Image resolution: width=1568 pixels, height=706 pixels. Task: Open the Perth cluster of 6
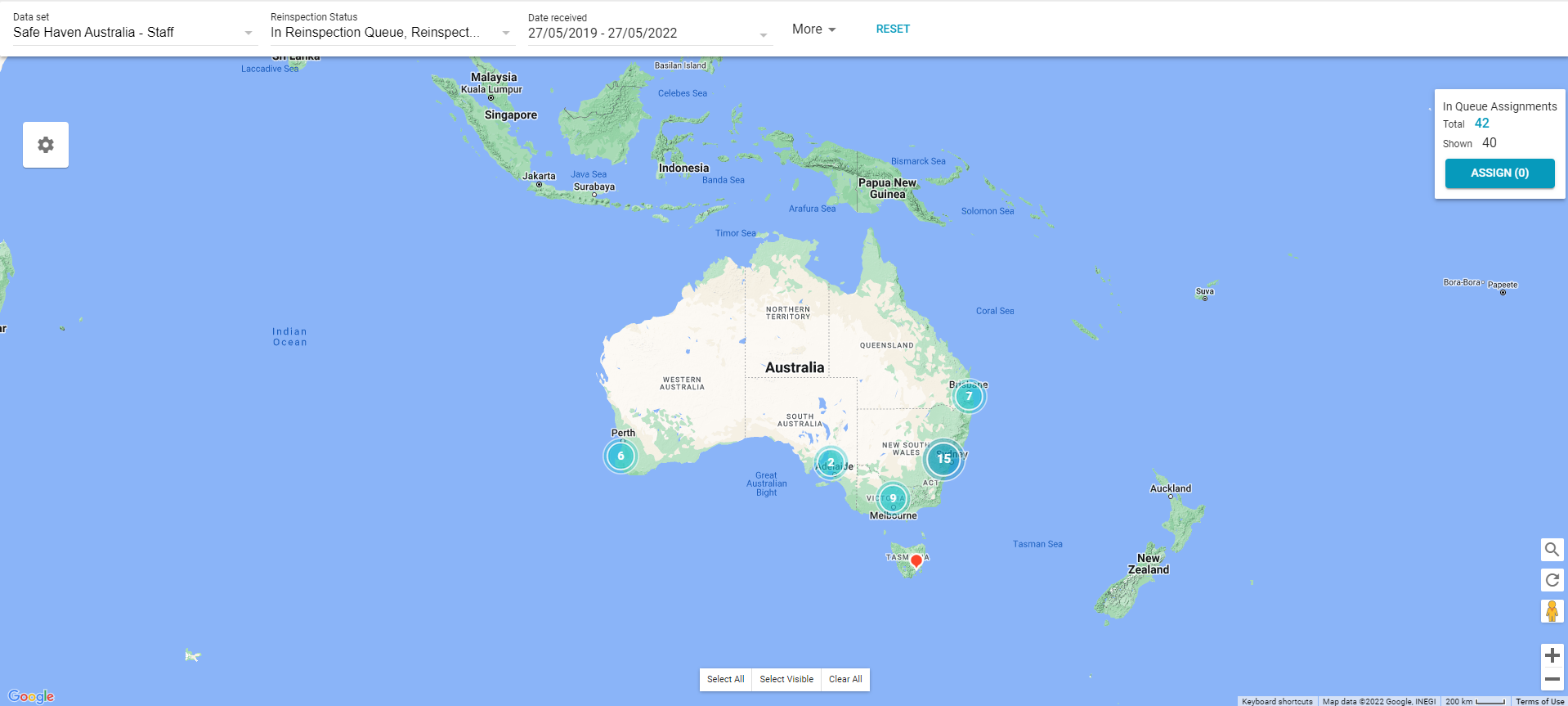pyautogui.click(x=620, y=456)
